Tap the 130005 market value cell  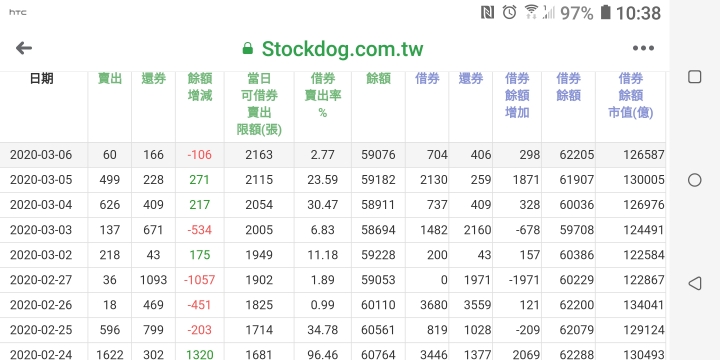point(643,180)
